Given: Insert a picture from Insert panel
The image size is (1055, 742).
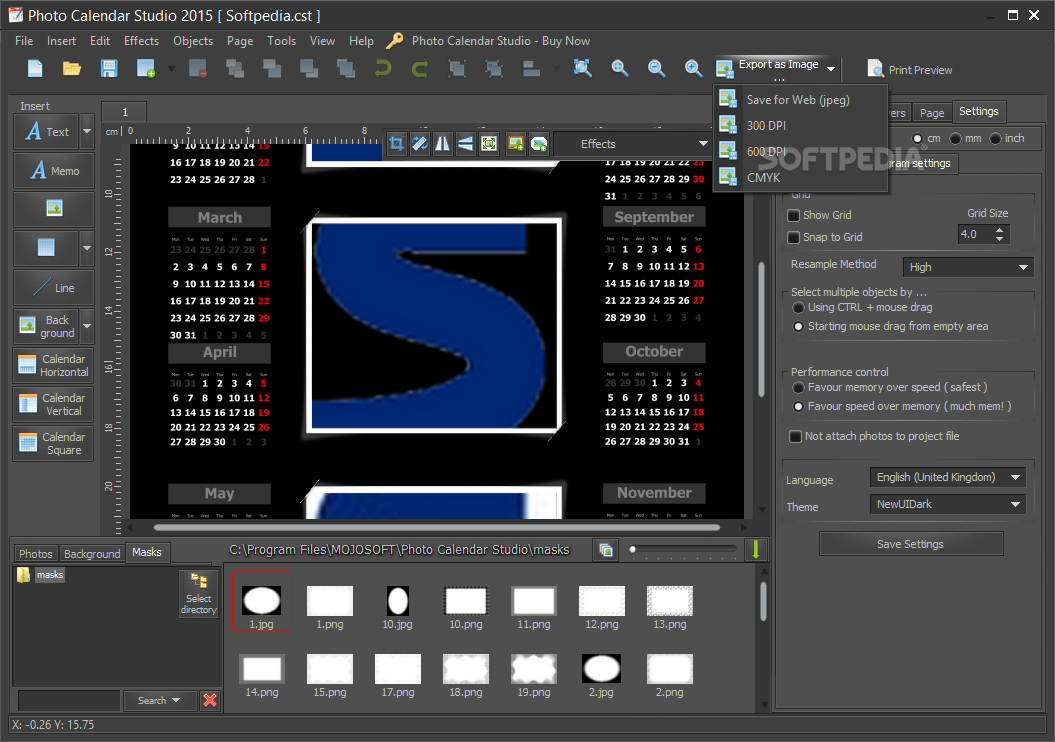Looking at the screenshot, I should (54, 209).
